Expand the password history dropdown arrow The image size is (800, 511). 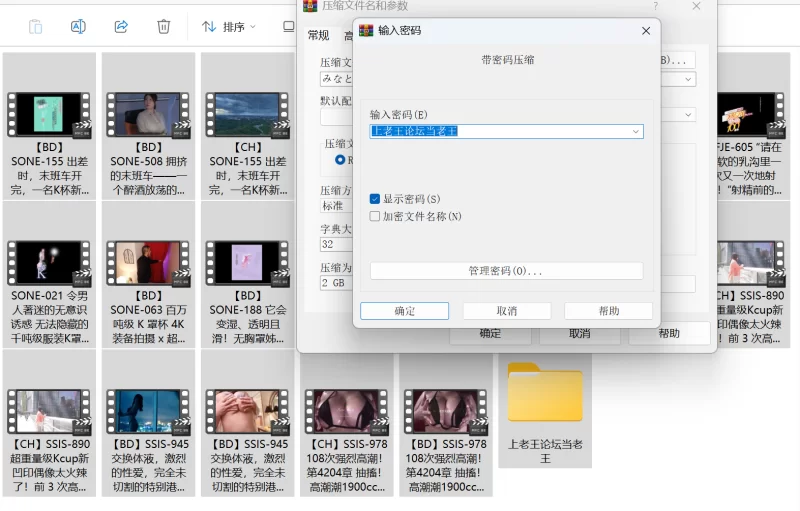[636, 132]
